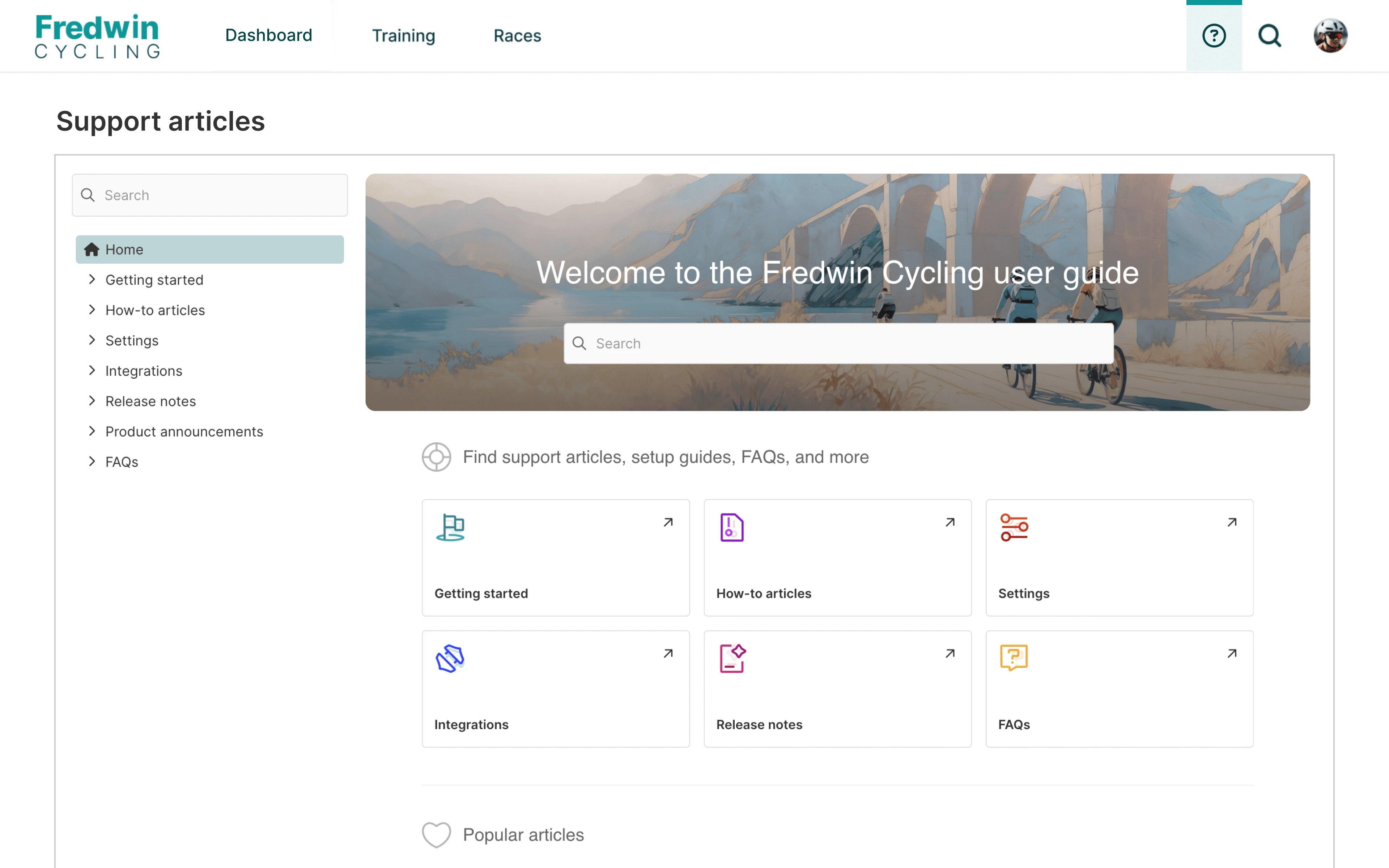Focus the banner Search field

[x=838, y=343]
